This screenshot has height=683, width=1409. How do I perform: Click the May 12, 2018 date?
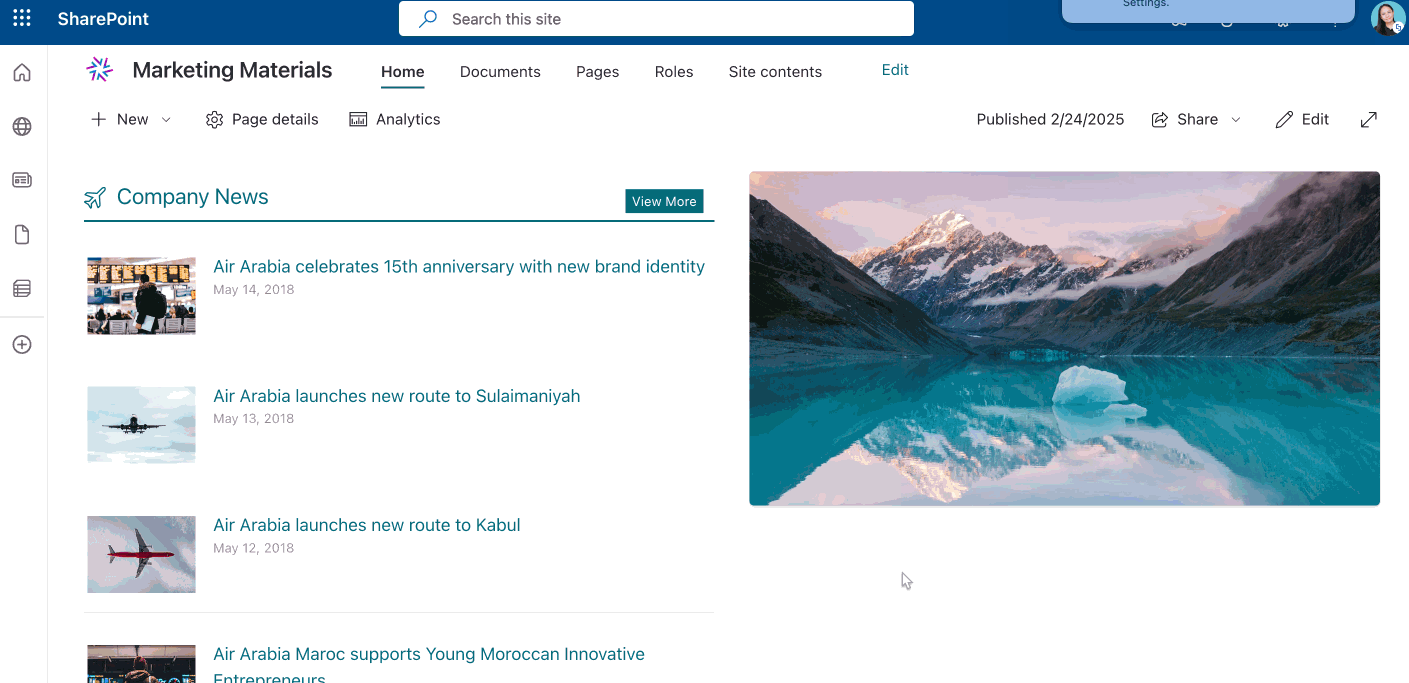(253, 548)
